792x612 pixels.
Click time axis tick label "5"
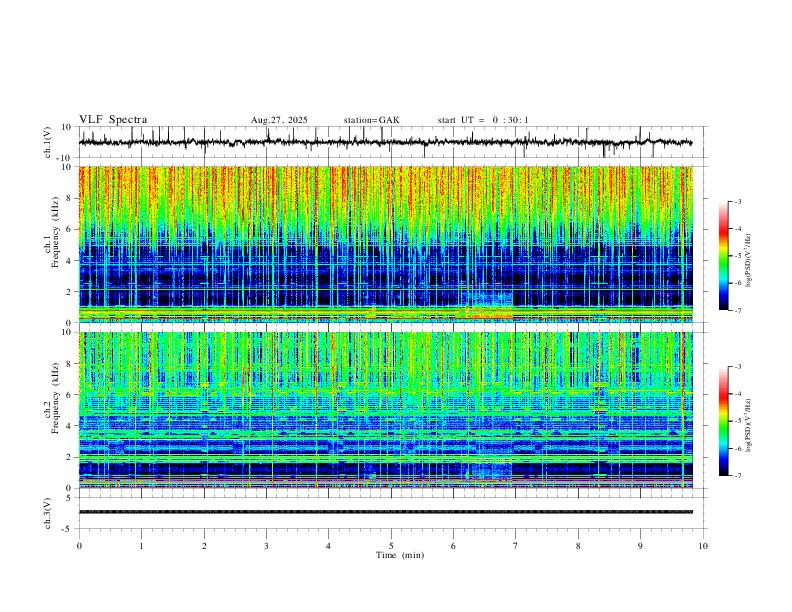coord(391,546)
